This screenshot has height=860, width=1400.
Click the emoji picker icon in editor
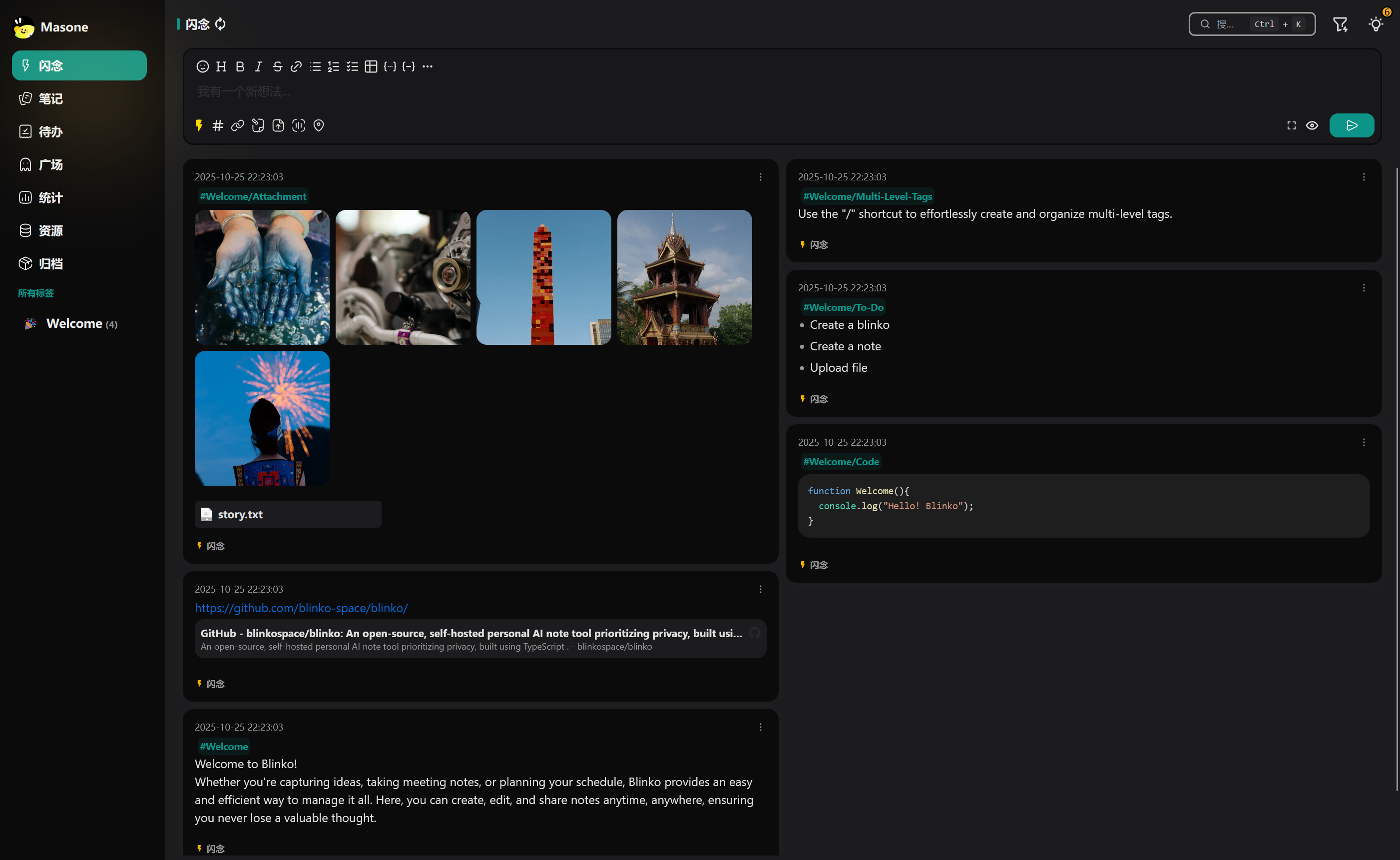(x=202, y=66)
